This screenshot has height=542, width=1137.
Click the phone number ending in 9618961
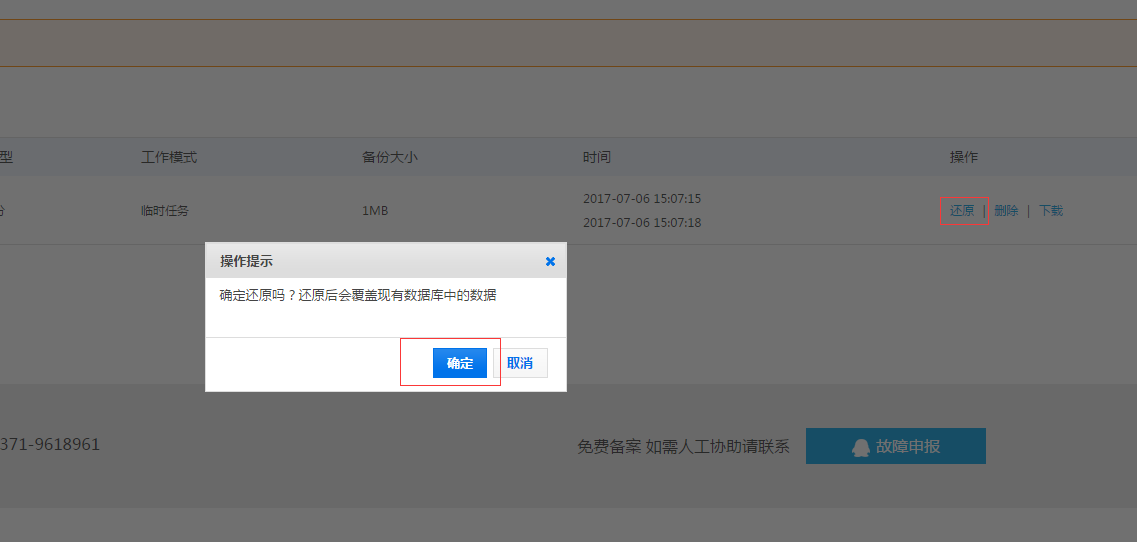50,445
